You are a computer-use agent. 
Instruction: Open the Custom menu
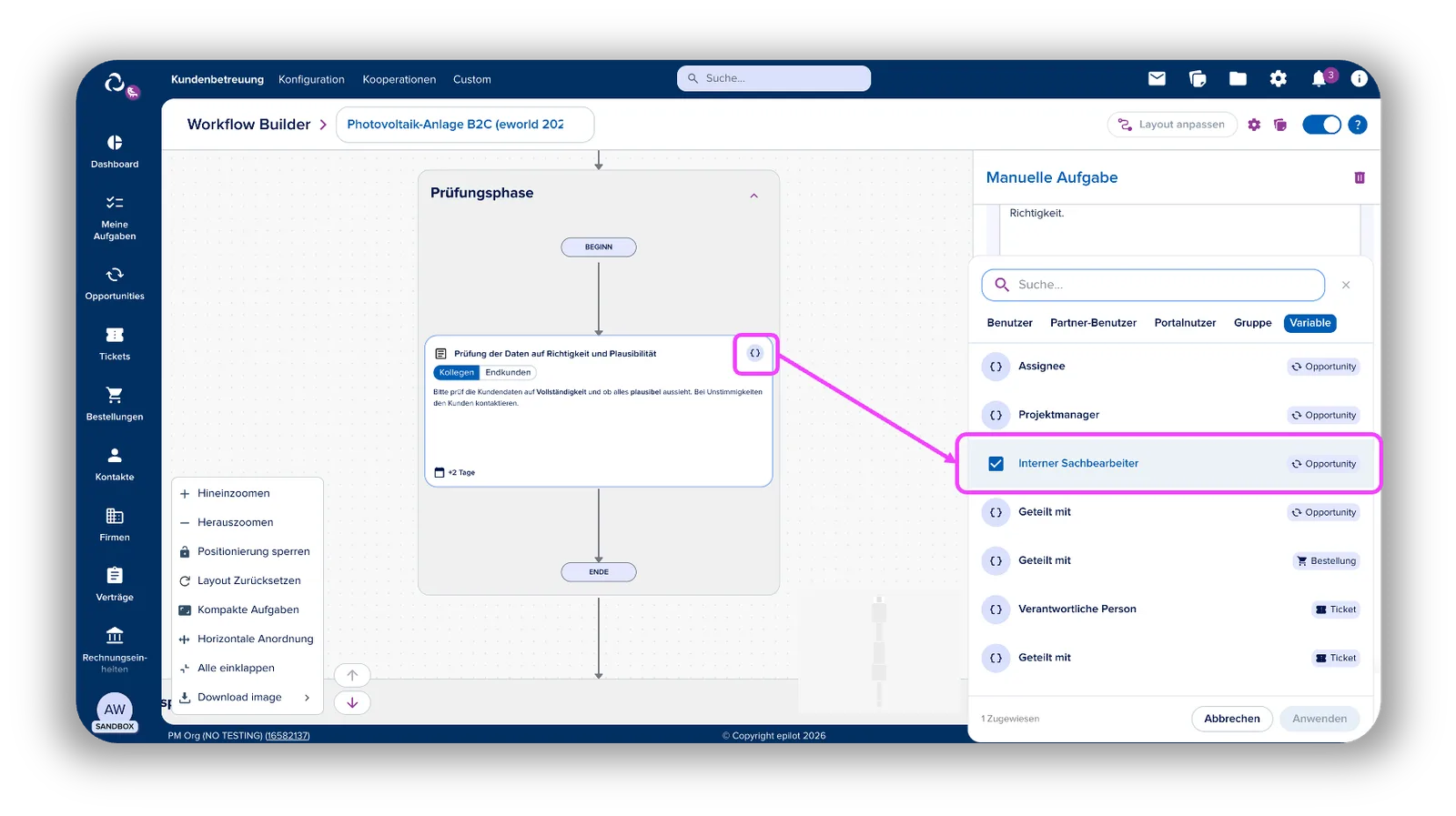click(472, 79)
